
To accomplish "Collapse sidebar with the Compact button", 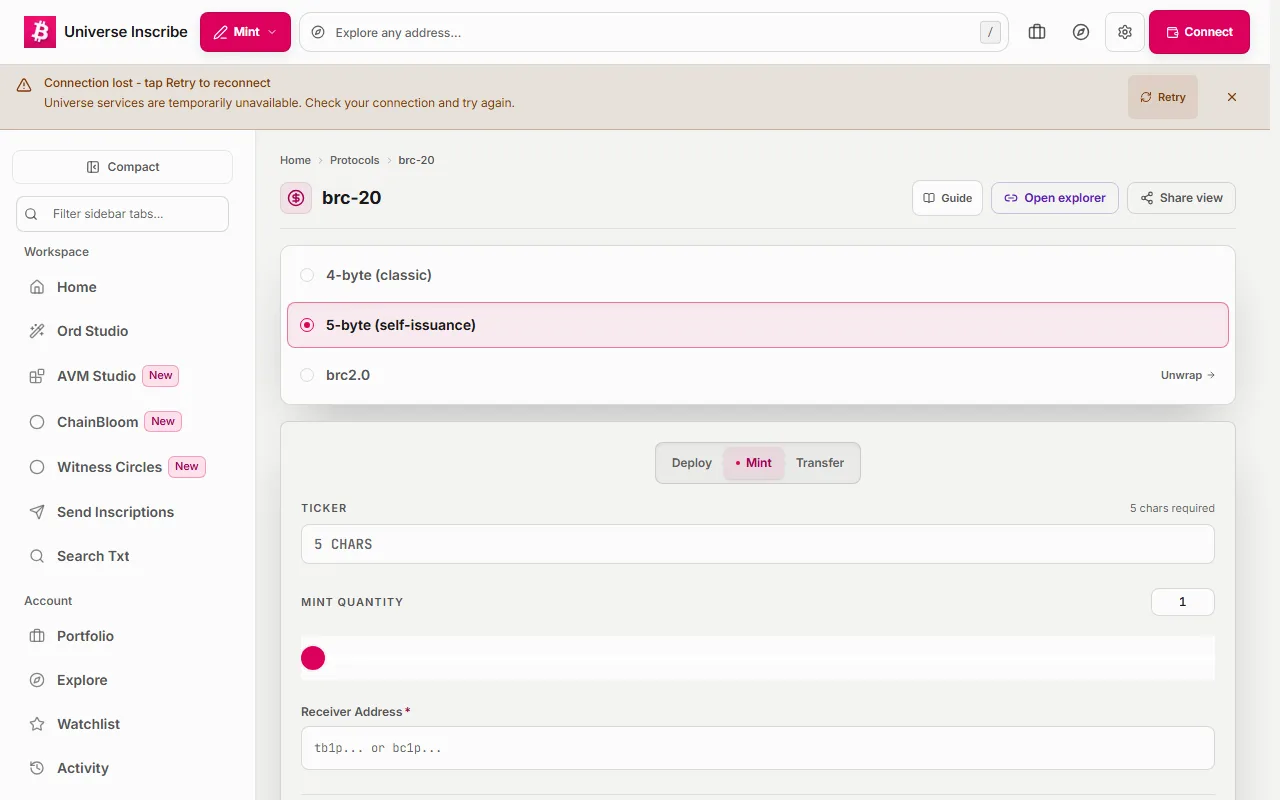I will [122, 167].
